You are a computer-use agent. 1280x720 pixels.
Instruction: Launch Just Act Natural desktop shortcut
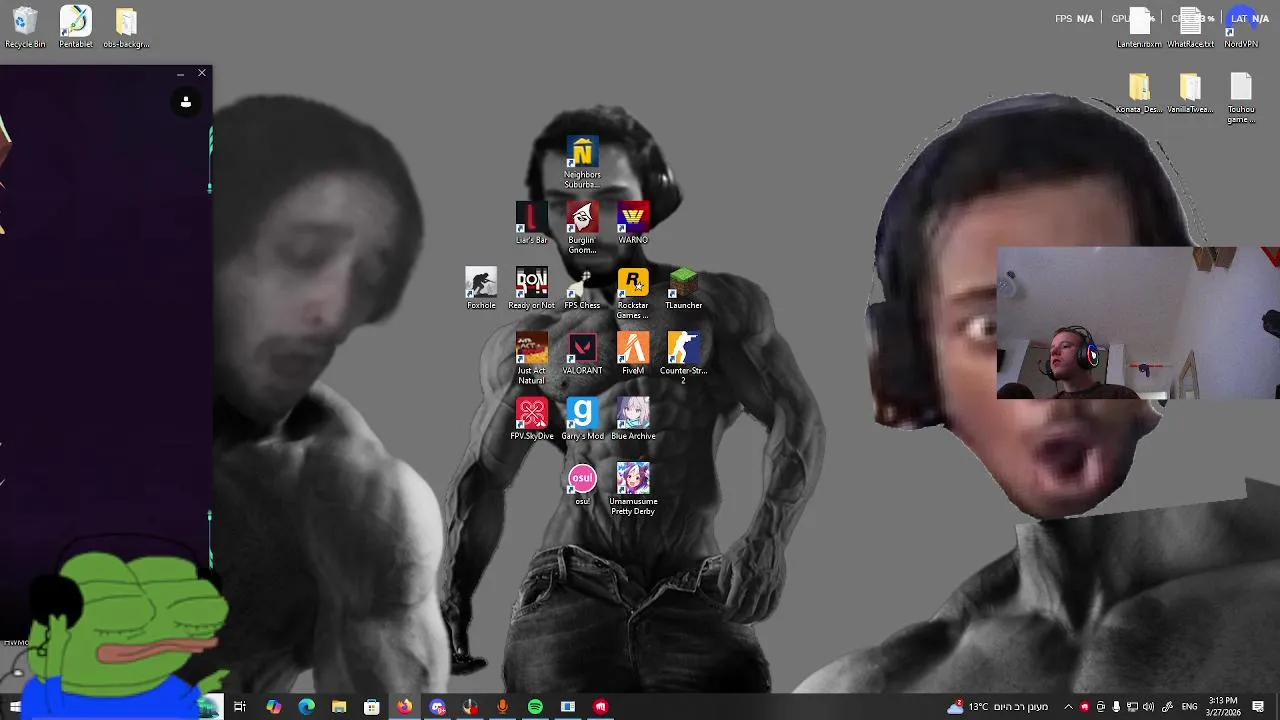531,358
